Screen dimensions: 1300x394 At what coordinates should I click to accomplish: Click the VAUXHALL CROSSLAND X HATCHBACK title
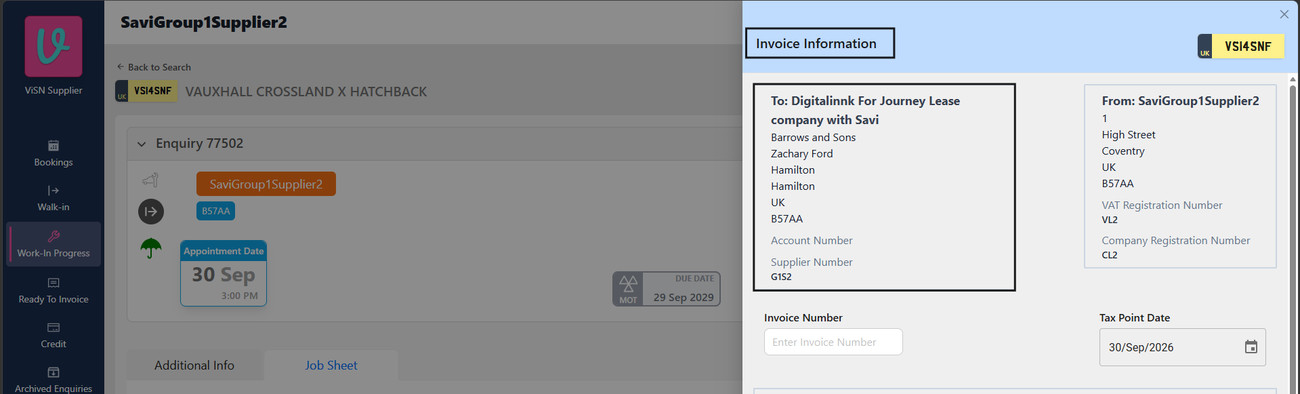[306, 92]
